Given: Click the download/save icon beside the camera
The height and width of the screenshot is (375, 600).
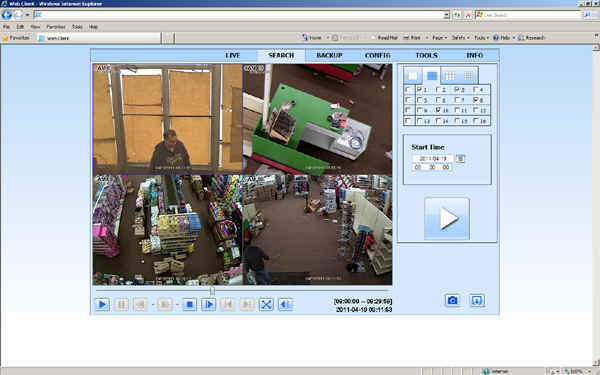Looking at the screenshot, I should tap(477, 300).
